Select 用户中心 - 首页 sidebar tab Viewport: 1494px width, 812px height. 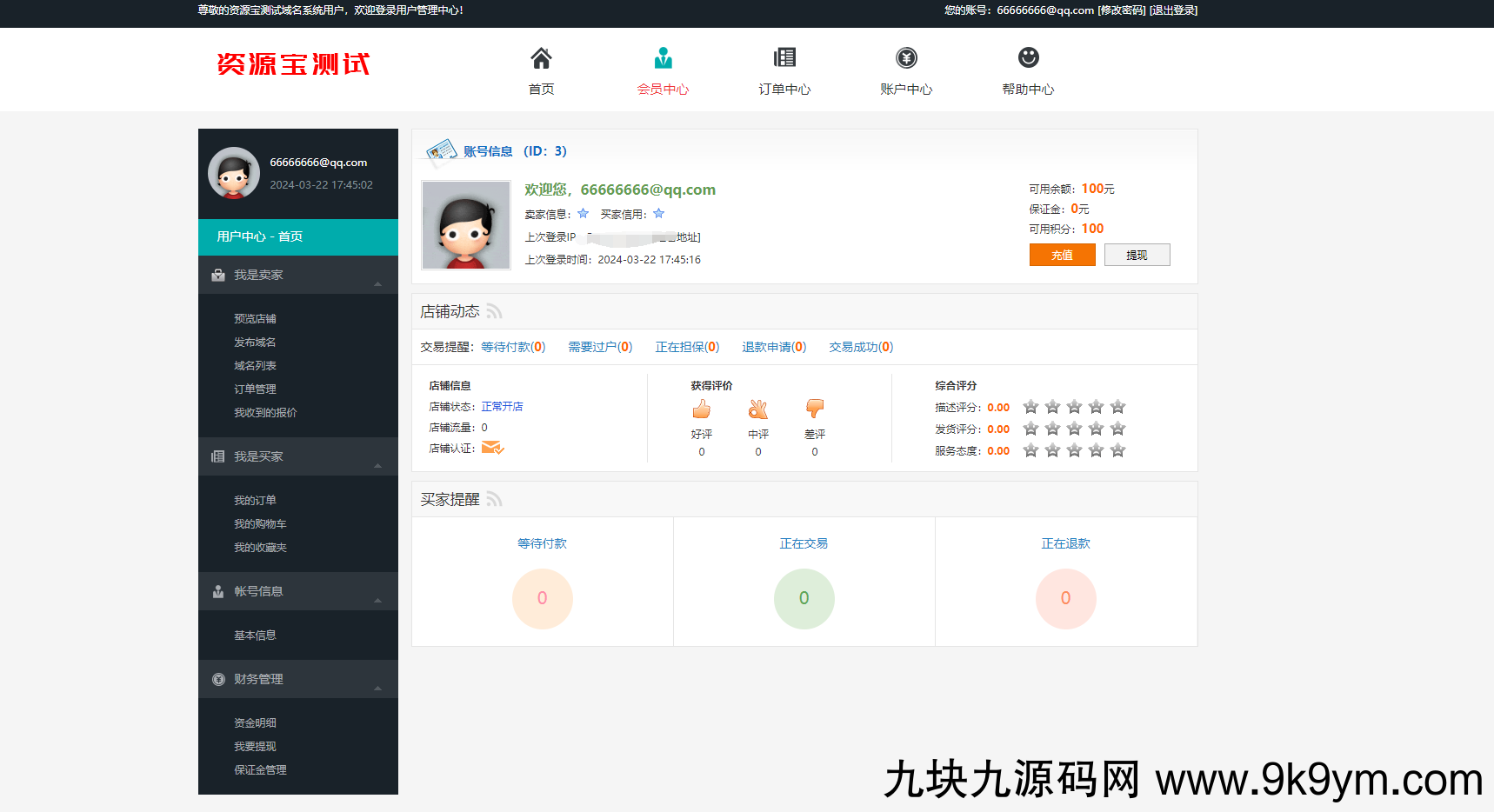pyautogui.click(x=298, y=236)
